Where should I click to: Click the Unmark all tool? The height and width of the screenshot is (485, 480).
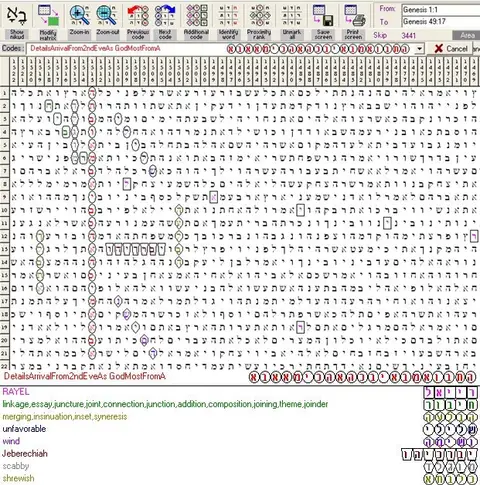tap(291, 21)
